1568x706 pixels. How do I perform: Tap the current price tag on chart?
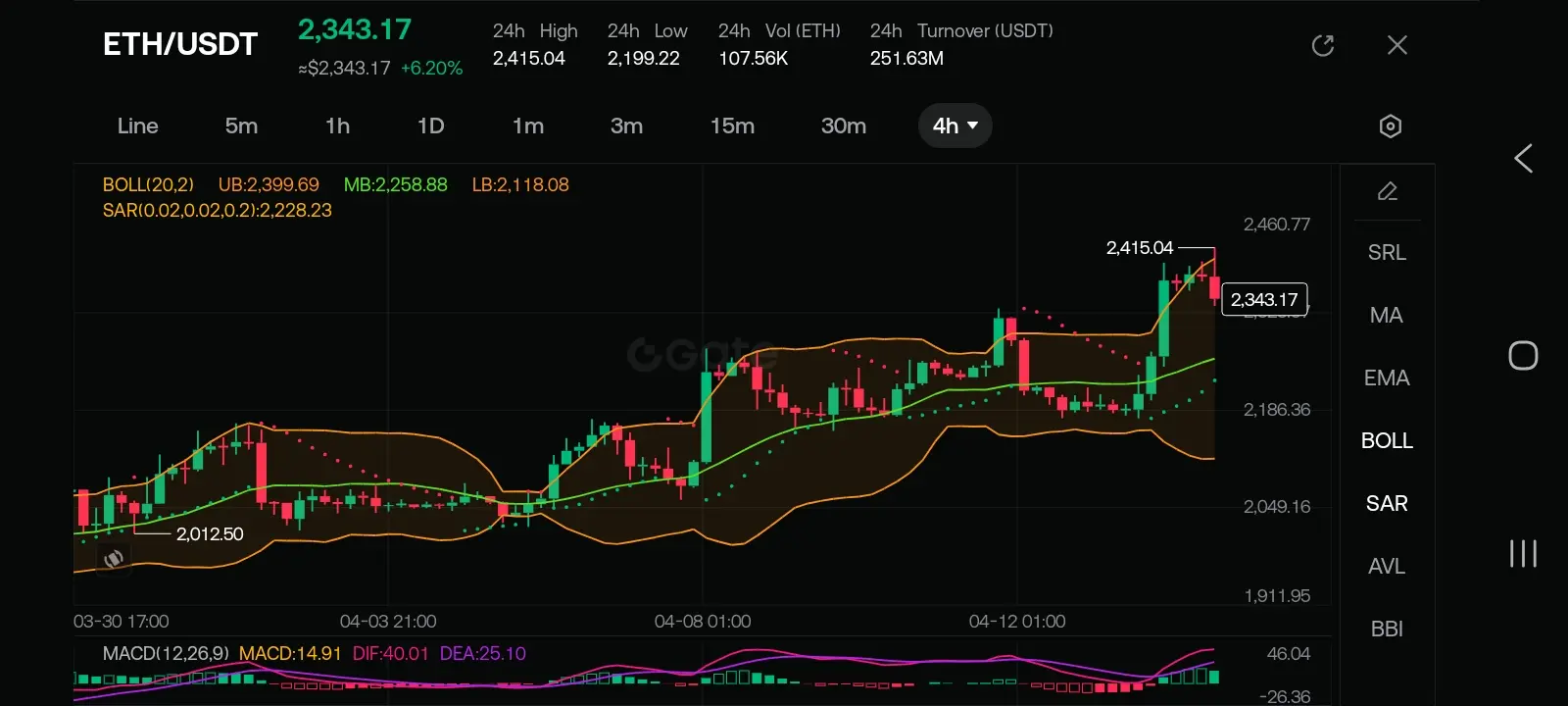point(1264,299)
